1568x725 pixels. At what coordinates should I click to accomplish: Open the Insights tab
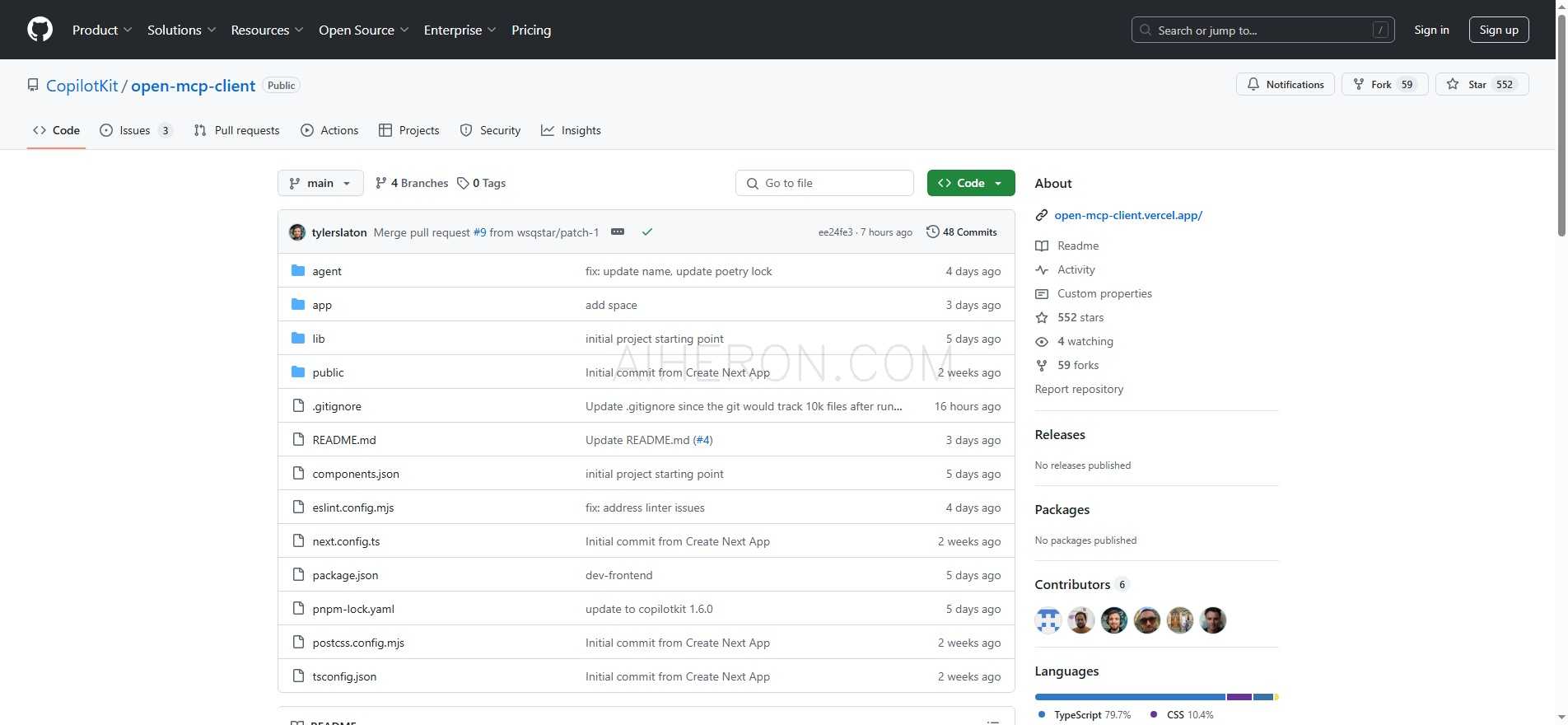572,130
